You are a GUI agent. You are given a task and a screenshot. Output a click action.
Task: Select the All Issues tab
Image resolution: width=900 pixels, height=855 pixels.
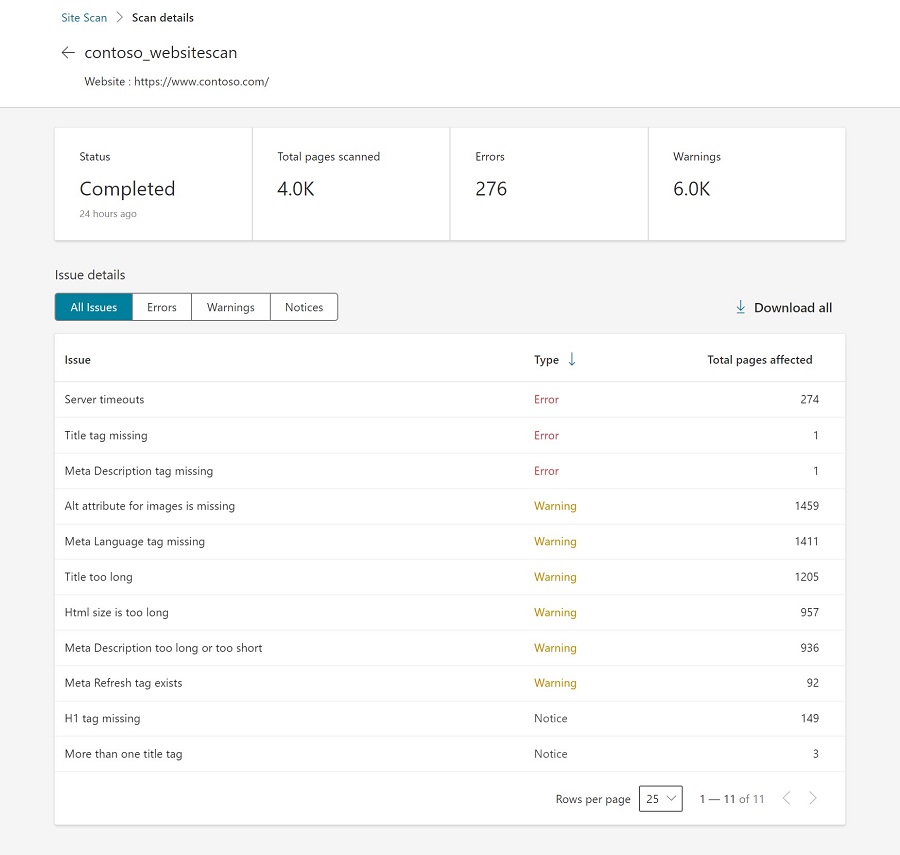94,307
